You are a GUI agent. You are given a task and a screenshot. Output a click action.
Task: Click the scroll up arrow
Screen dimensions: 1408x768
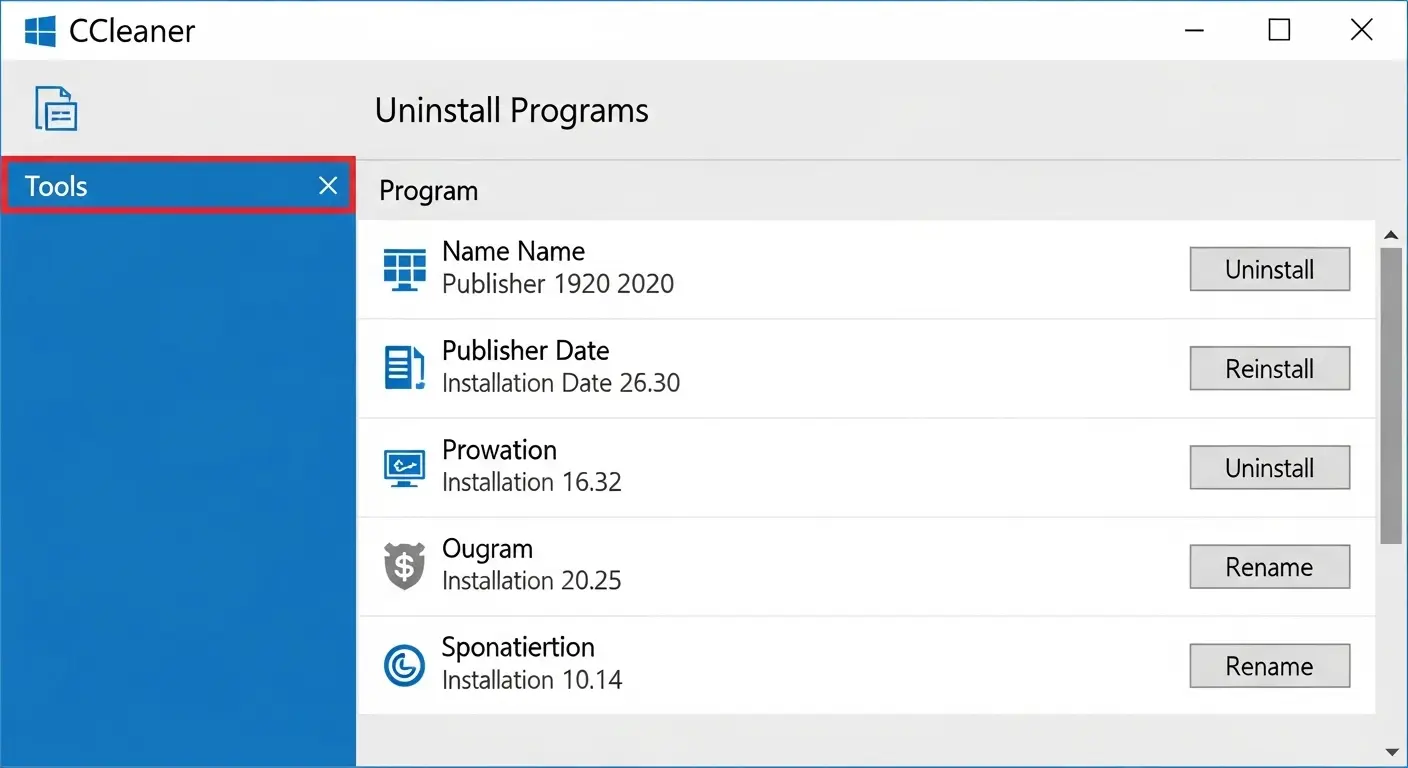(x=1390, y=235)
